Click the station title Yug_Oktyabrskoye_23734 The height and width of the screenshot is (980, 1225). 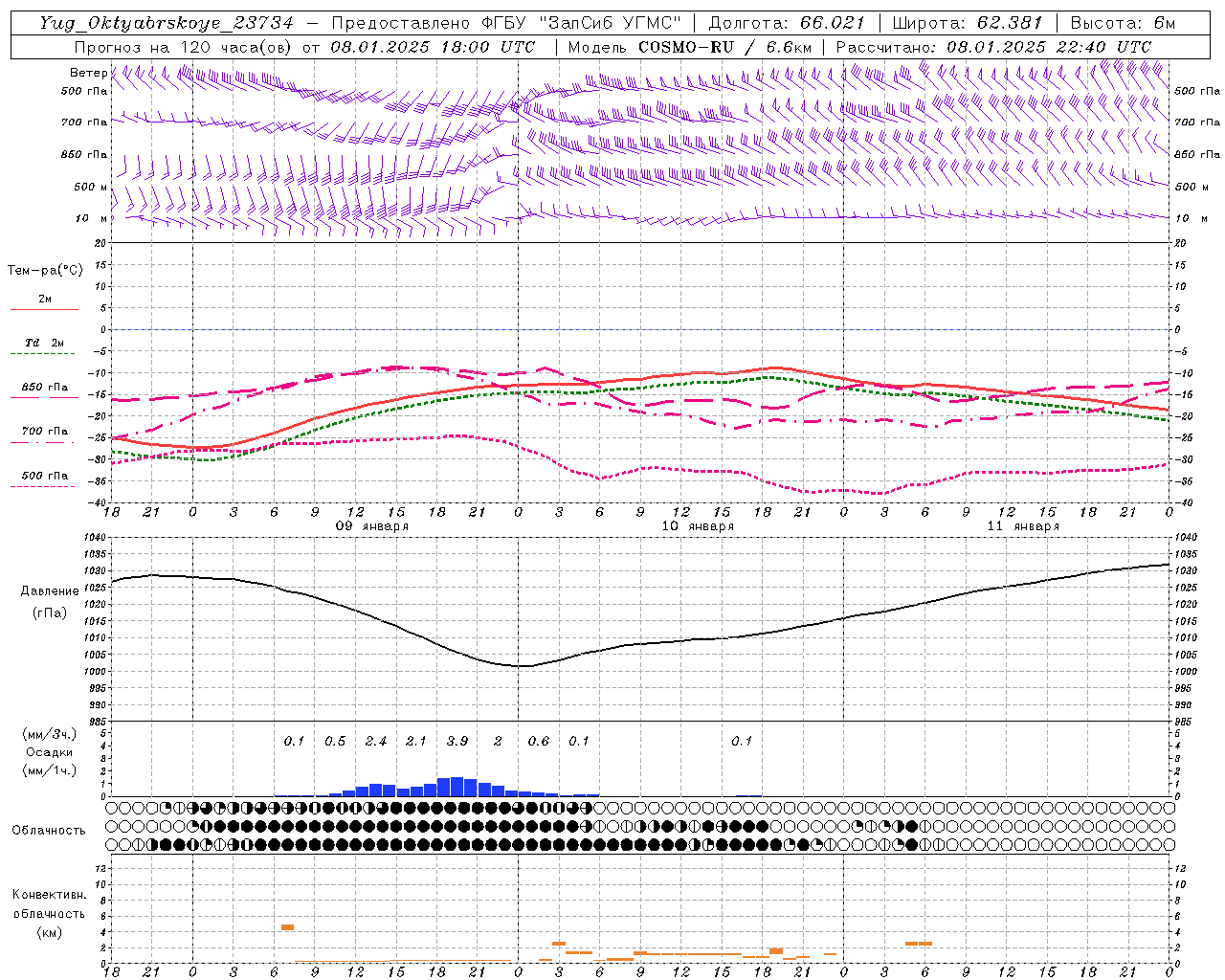pyautogui.click(x=167, y=23)
